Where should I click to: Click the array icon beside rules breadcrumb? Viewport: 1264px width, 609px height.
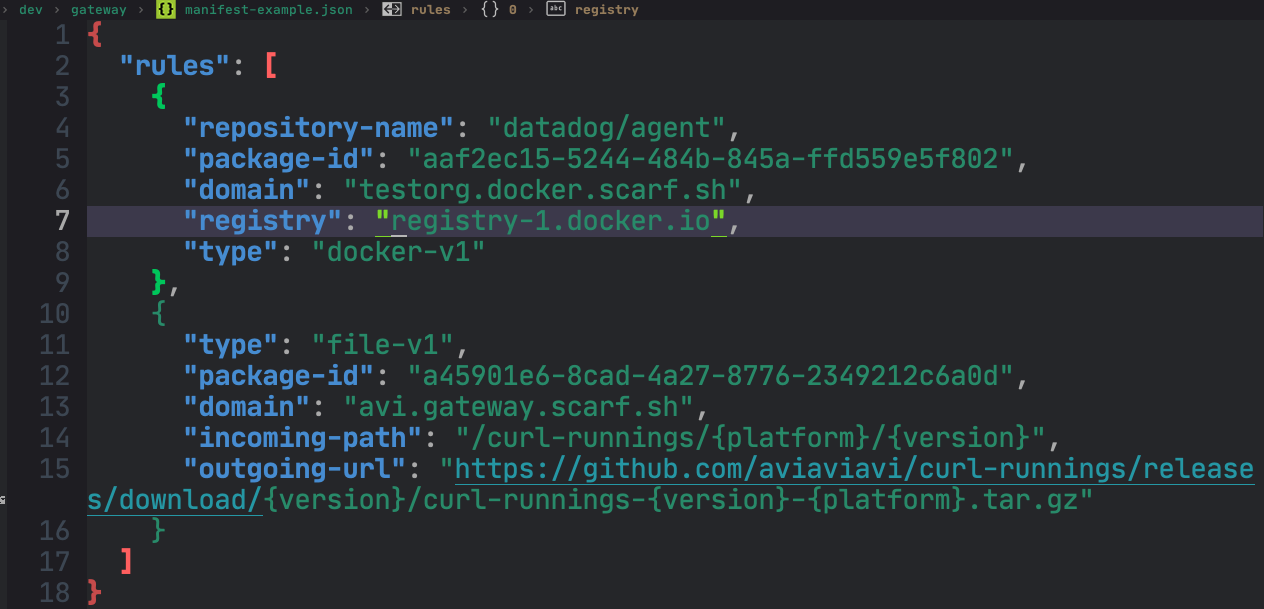click(393, 9)
